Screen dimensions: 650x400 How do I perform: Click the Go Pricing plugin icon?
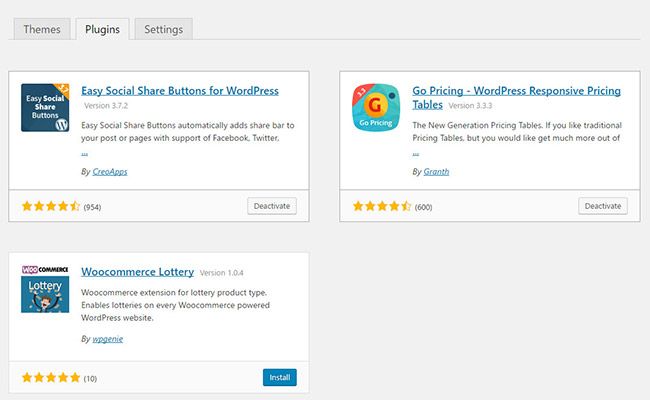(x=377, y=108)
